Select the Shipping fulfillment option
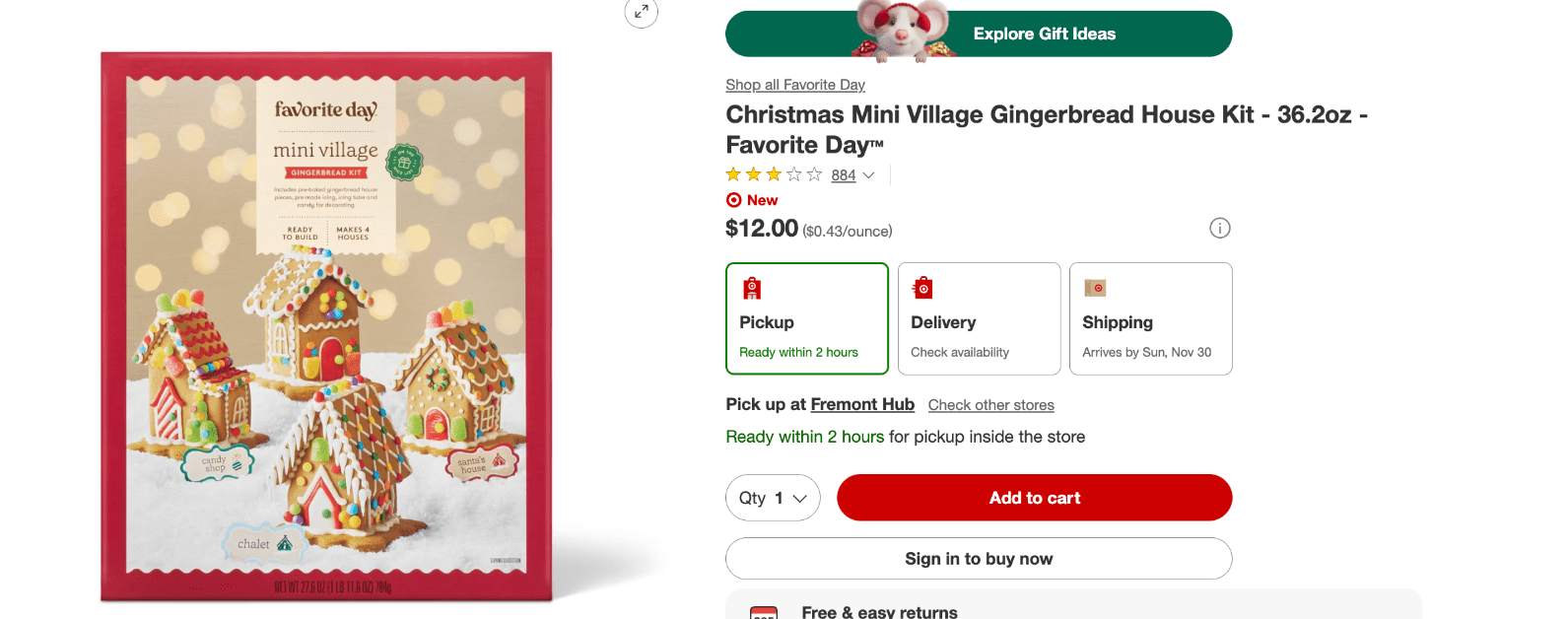1568x619 pixels. click(1150, 318)
